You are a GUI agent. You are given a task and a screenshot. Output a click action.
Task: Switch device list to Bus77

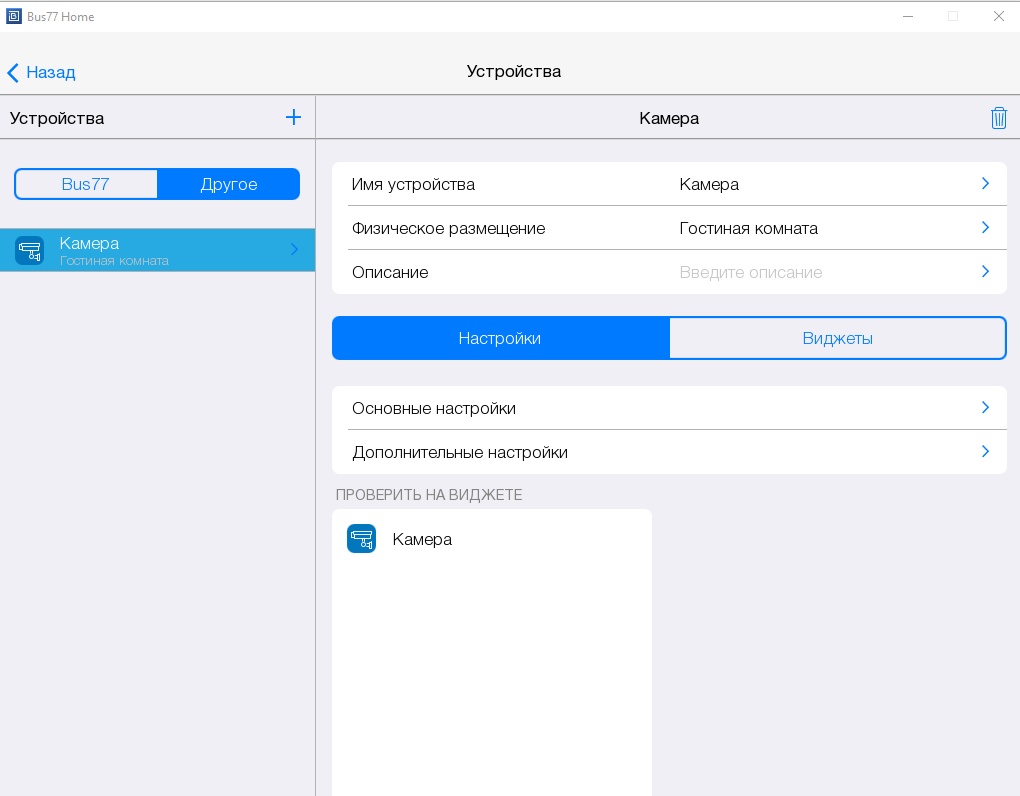tap(86, 184)
